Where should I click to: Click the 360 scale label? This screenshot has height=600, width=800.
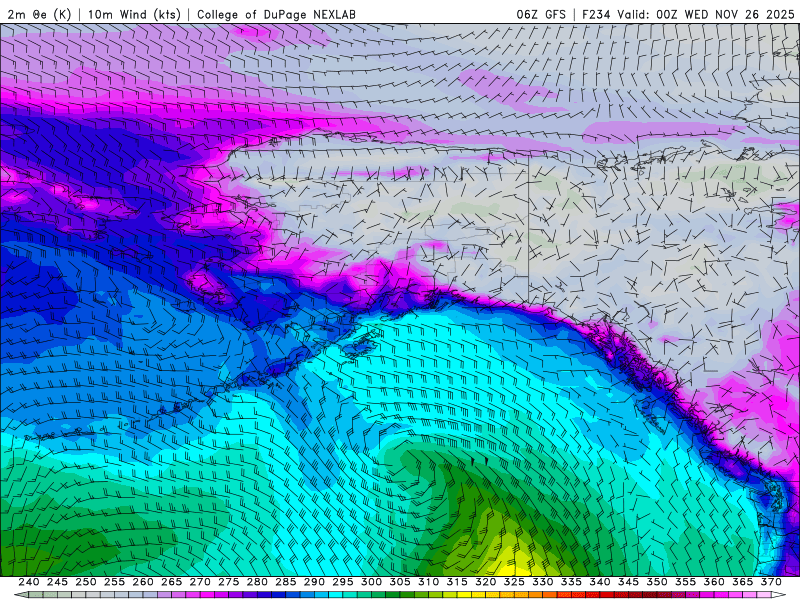tap(714, 582)
